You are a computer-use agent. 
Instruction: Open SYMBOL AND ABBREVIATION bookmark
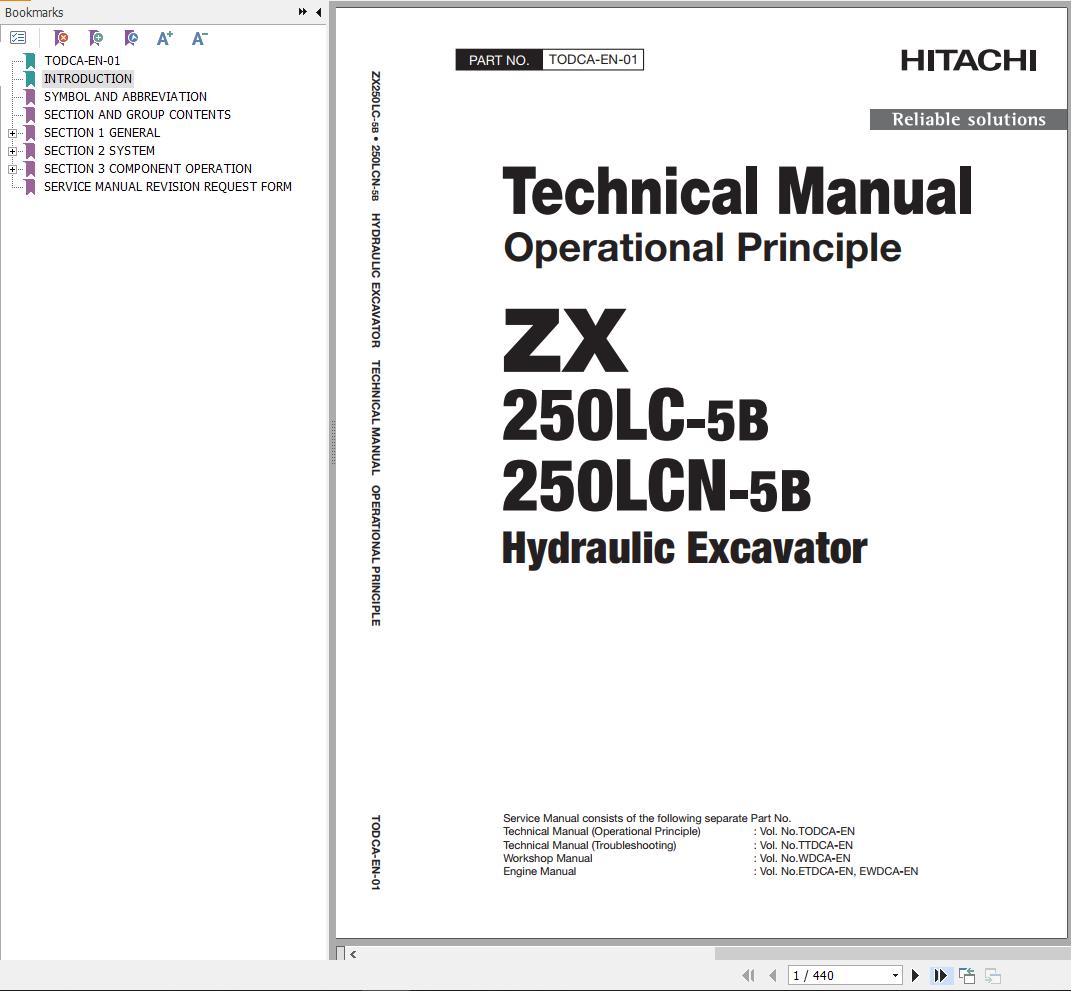click(x=125, y=97)
